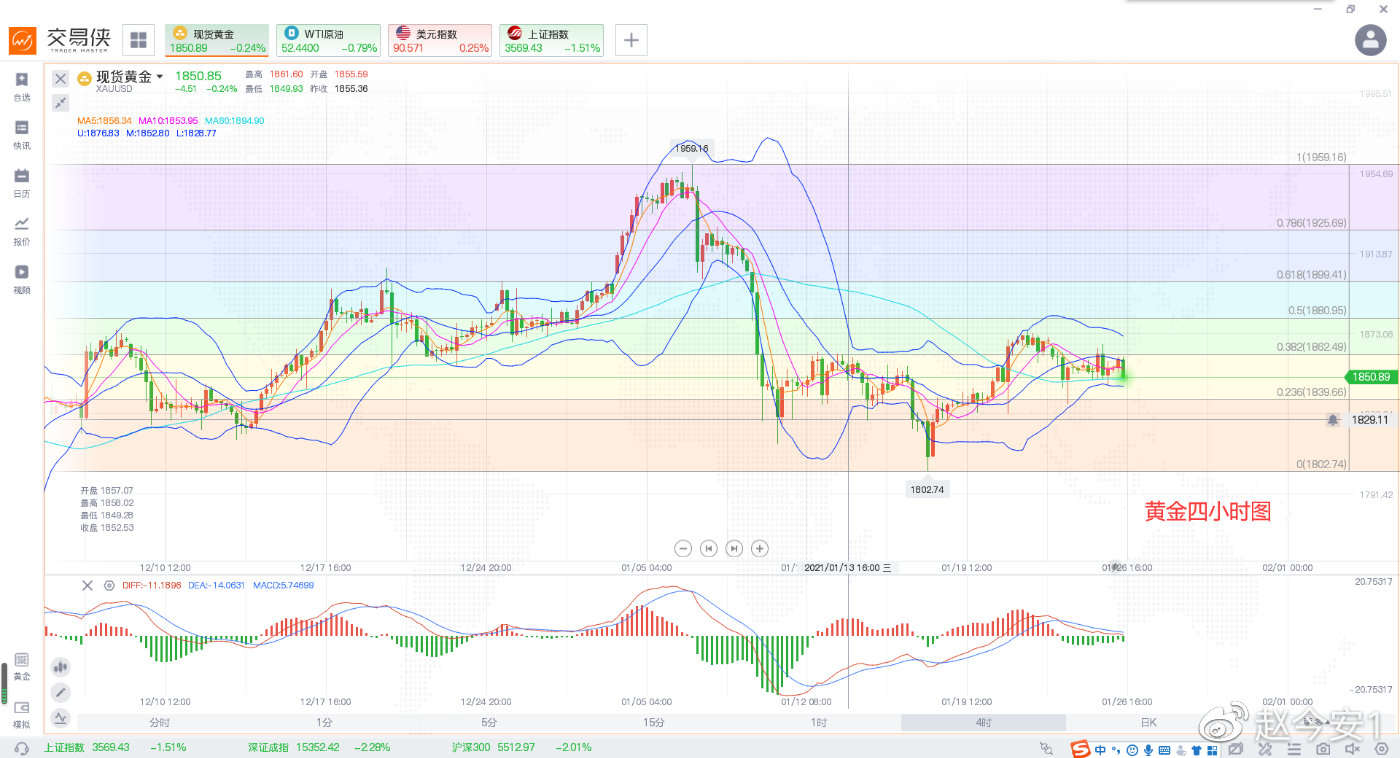Open customer service headset icon

22,747
